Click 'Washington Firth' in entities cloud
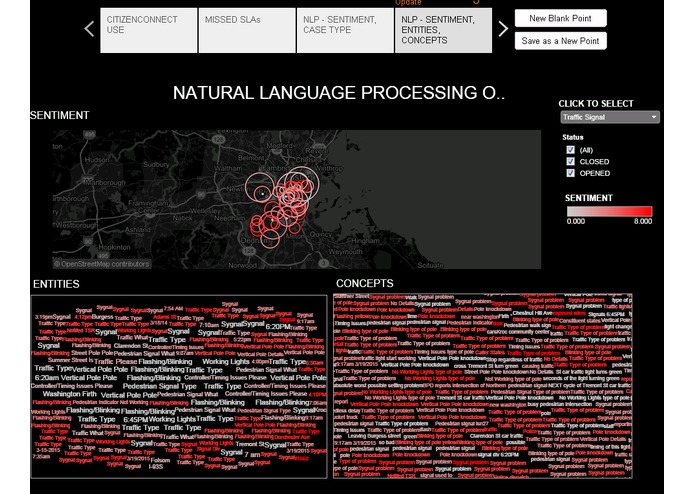Viewport: 695px width, 494px height. click(70, 394)
